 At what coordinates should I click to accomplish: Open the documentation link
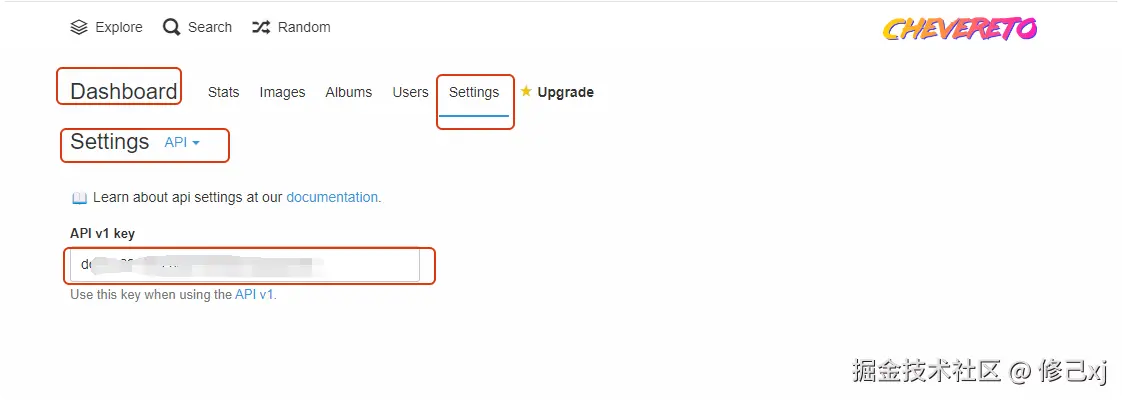pyautogui.click(x=332, y=197)
